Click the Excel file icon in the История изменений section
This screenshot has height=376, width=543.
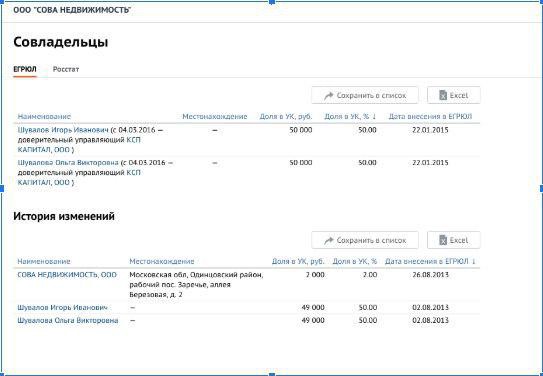[x=443, y=240]
